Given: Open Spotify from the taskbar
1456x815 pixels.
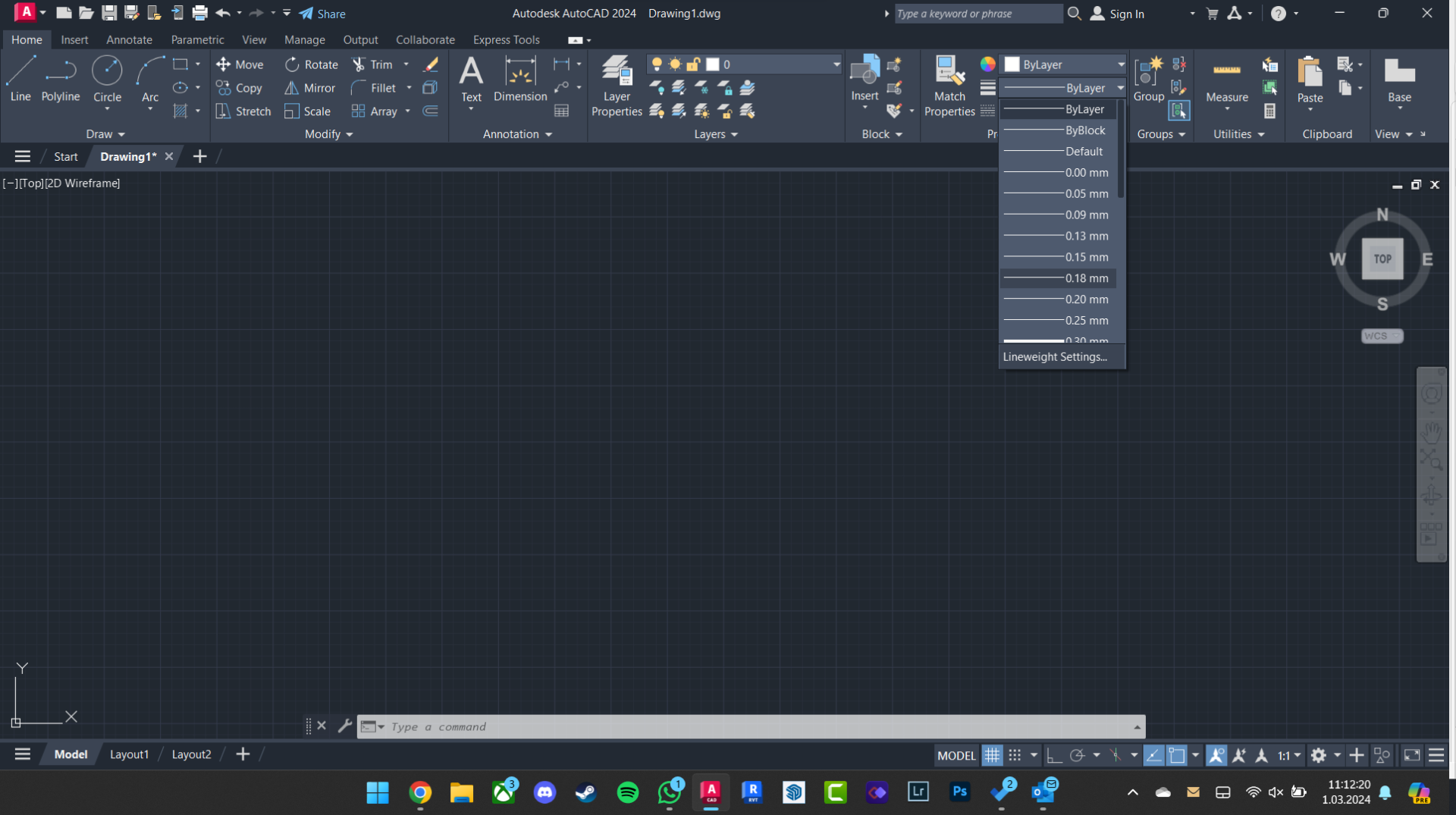Looking at the screenshot, I should coord(628,793).
